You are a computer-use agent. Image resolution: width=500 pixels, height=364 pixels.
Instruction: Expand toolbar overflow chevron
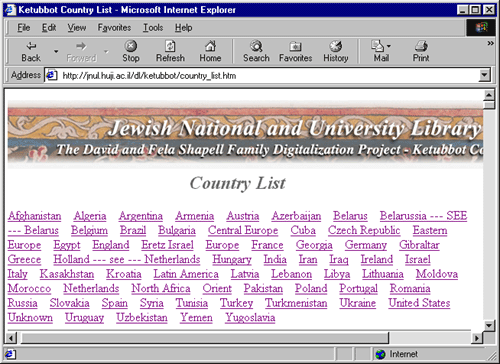point(490,43)
